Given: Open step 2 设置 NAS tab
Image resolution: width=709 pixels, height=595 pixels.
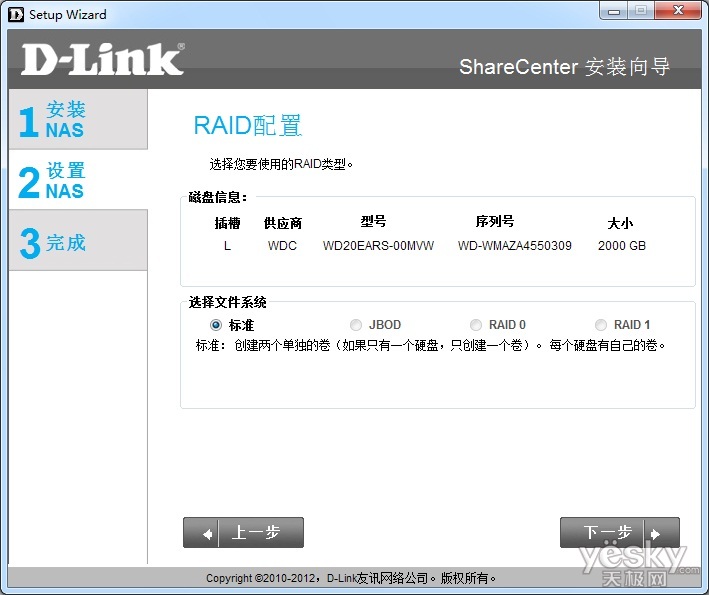Looking at the screenshot, I should tap(78, 180).
